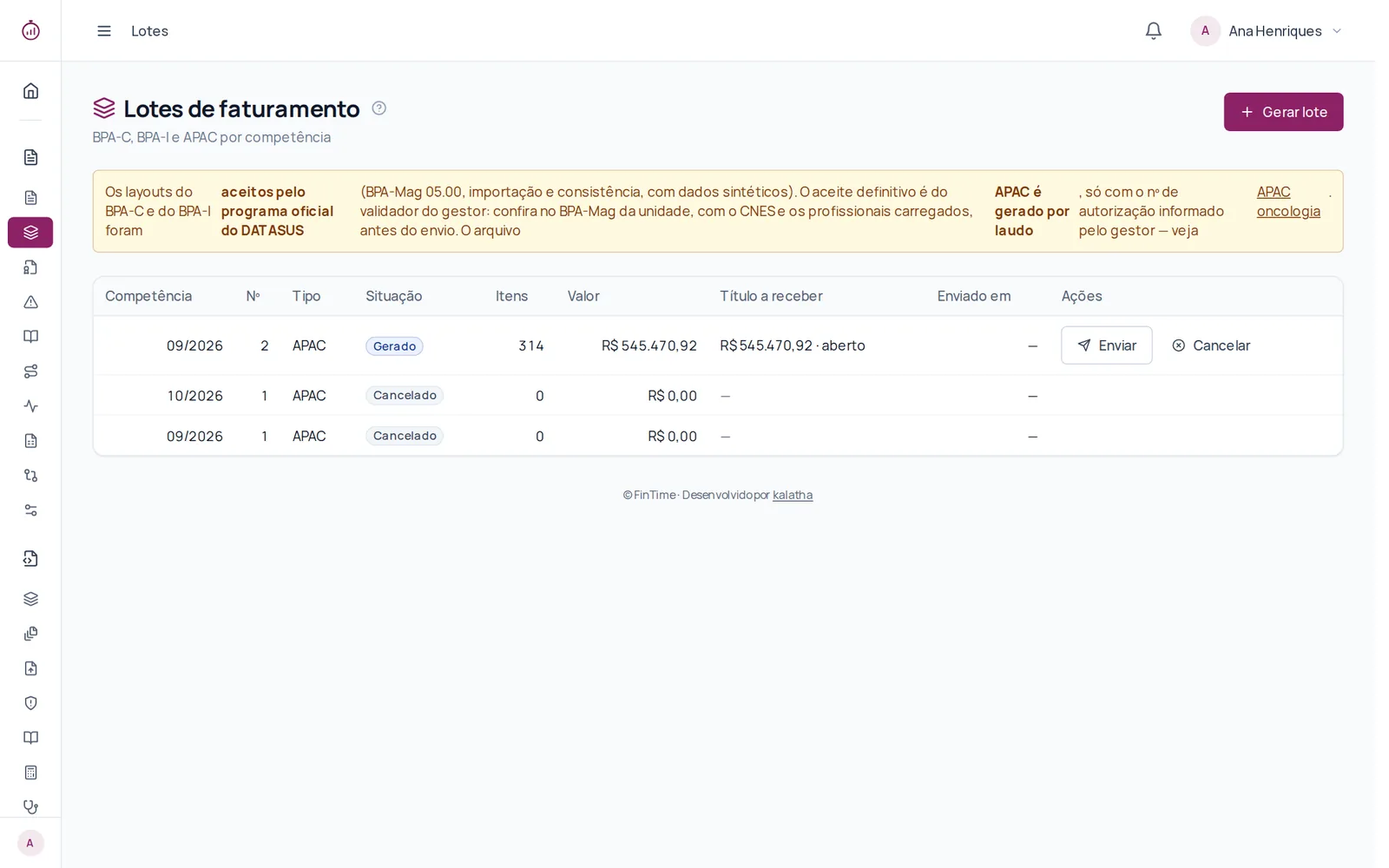Select the highlighted layers icon in sidebar
This screenshot has width=1389, height=868.
coord(30,233)
